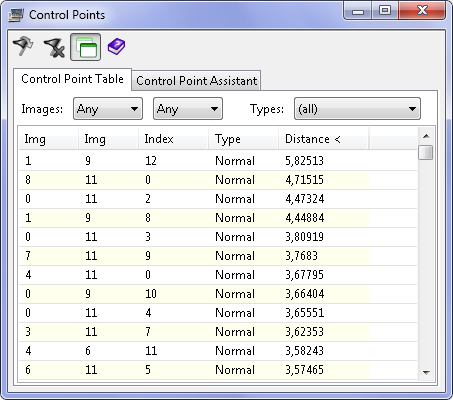Click the vertical scrollbar thumb
Viewport: 453px width, 400px height.
[x=426, y=152]
